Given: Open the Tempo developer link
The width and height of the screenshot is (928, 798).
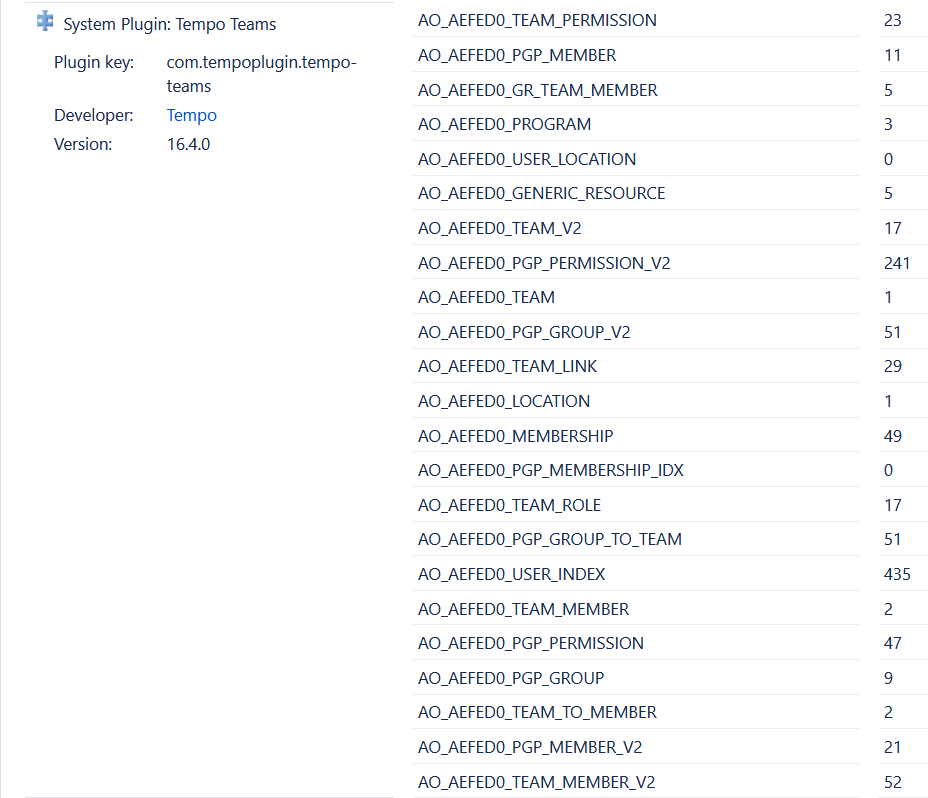Looking at the screenshot, I should coord(191,115).
